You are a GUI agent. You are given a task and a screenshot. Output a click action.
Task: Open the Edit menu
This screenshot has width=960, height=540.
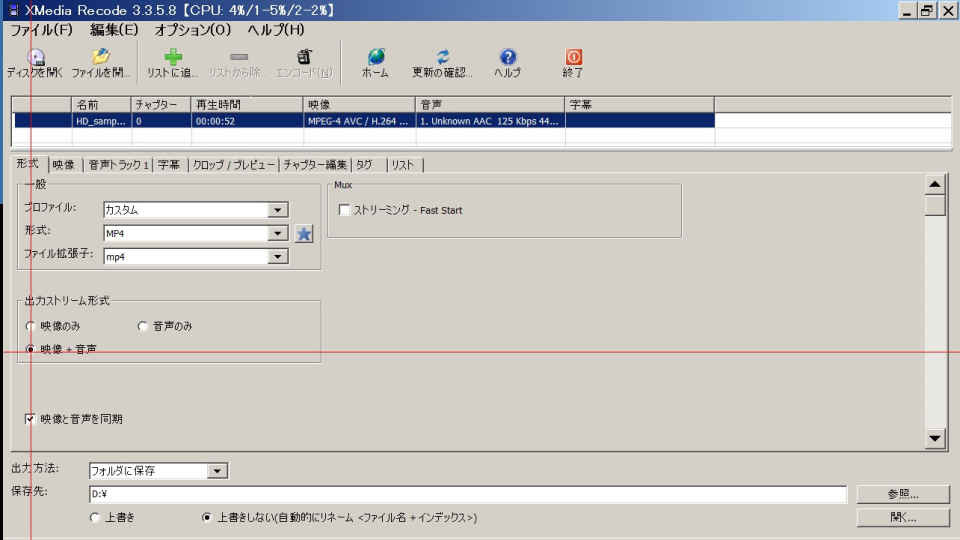point(114,29)
